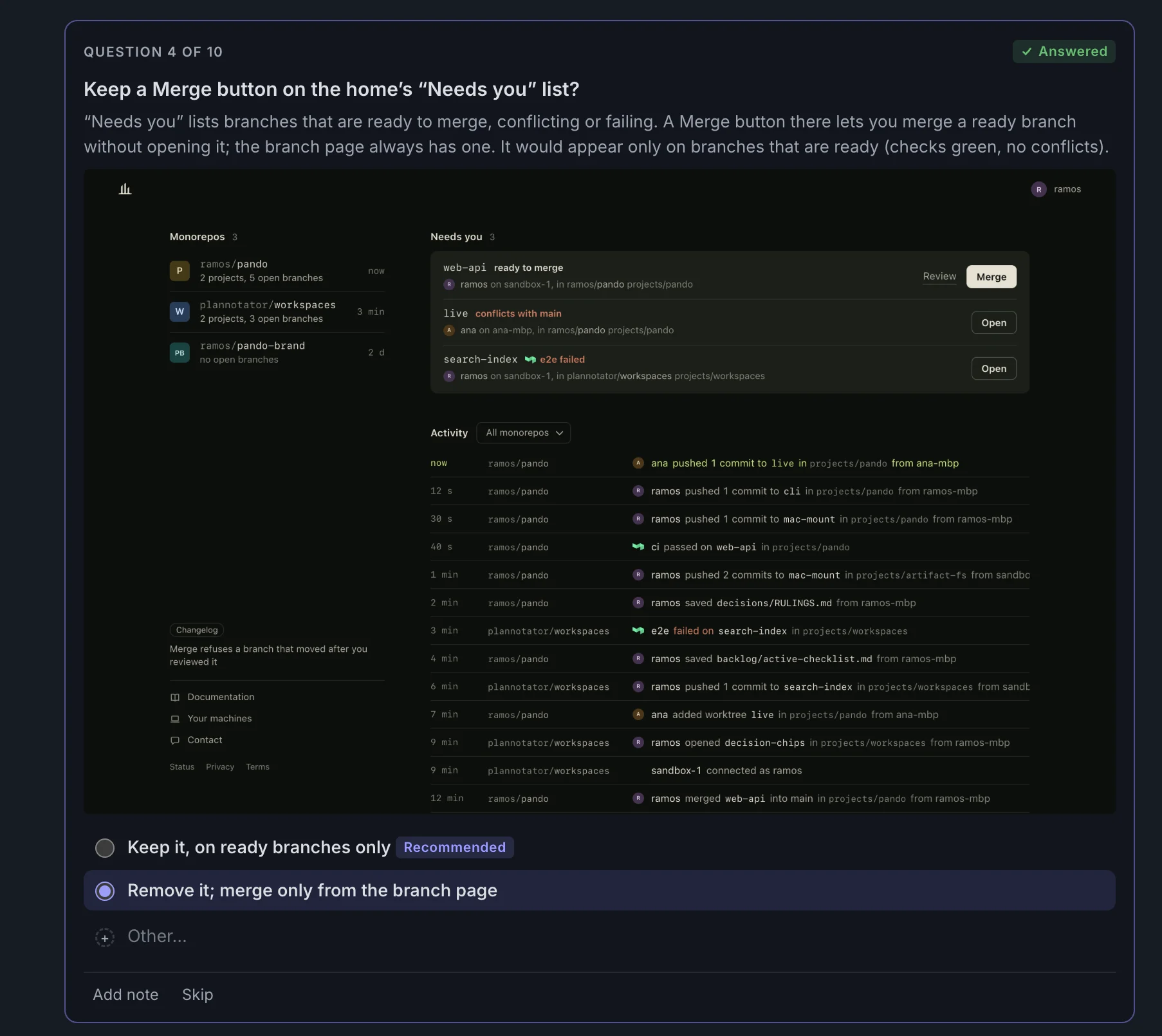
Task: Click the Review link for web-api
Action: (x=939, y=277)
